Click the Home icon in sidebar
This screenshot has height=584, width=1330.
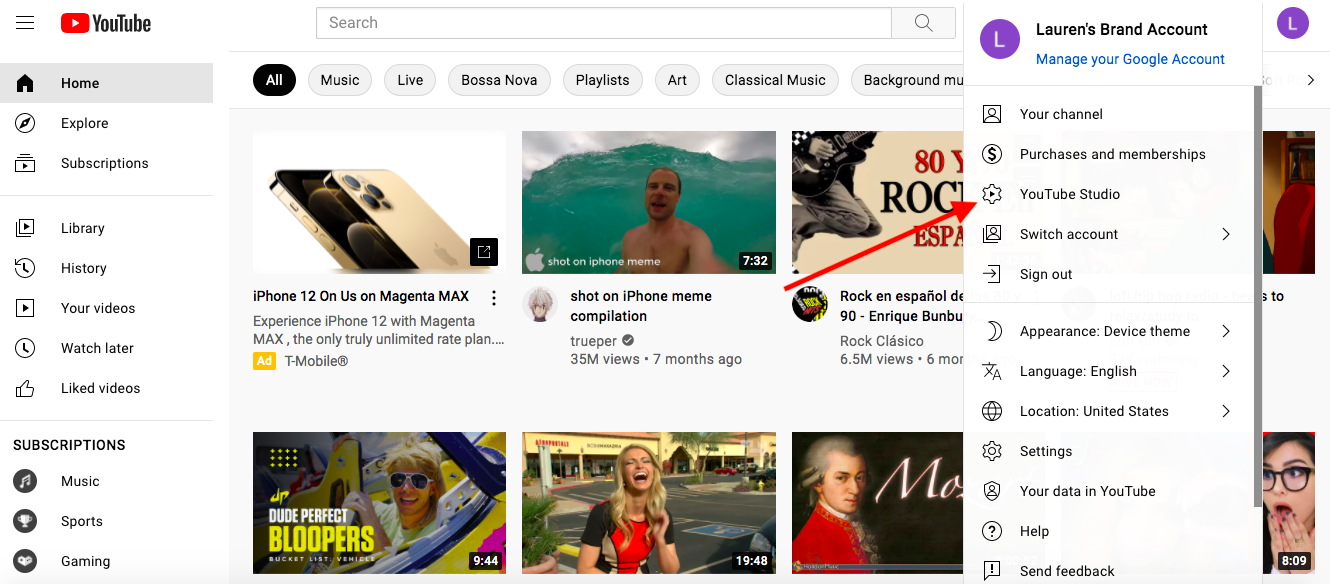pyautogui.click(x=26, y=83)
